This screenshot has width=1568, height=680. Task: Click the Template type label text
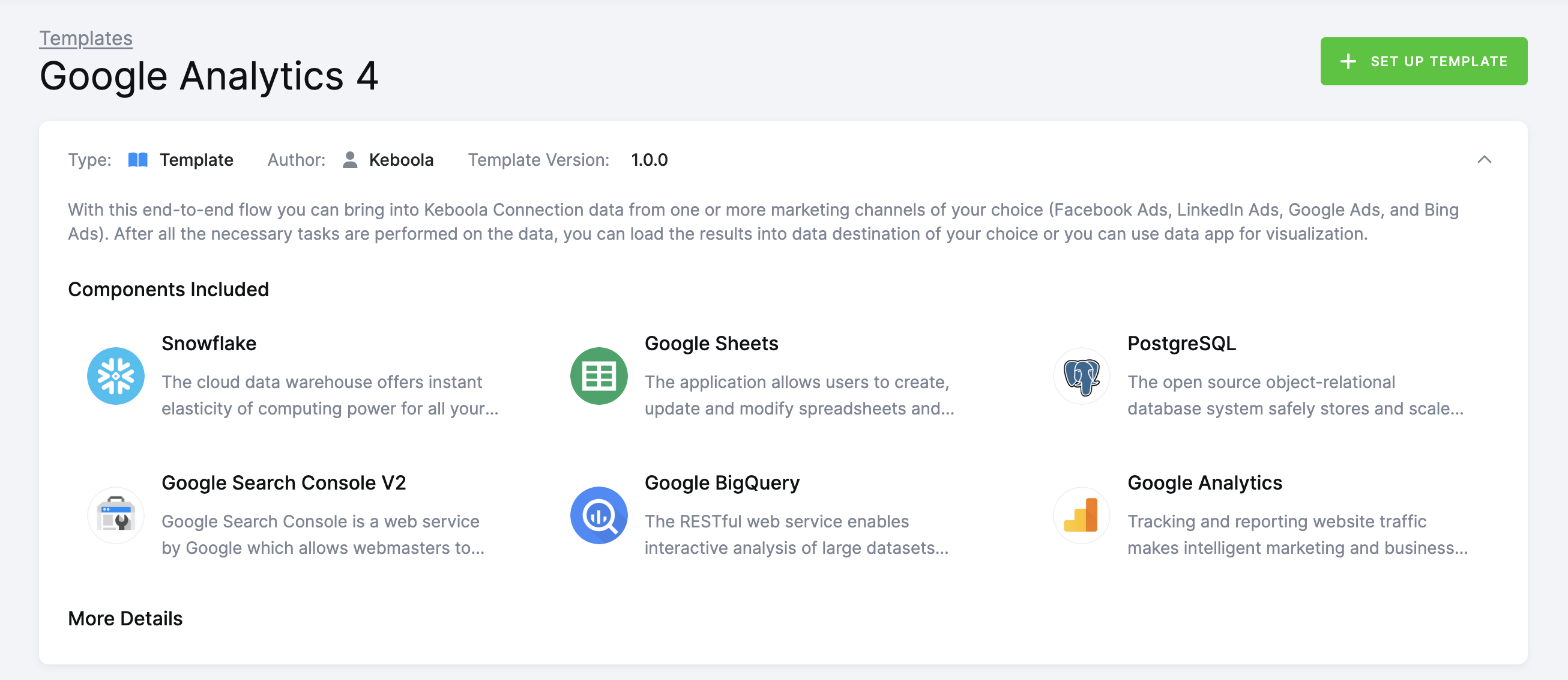pos(196,160)
